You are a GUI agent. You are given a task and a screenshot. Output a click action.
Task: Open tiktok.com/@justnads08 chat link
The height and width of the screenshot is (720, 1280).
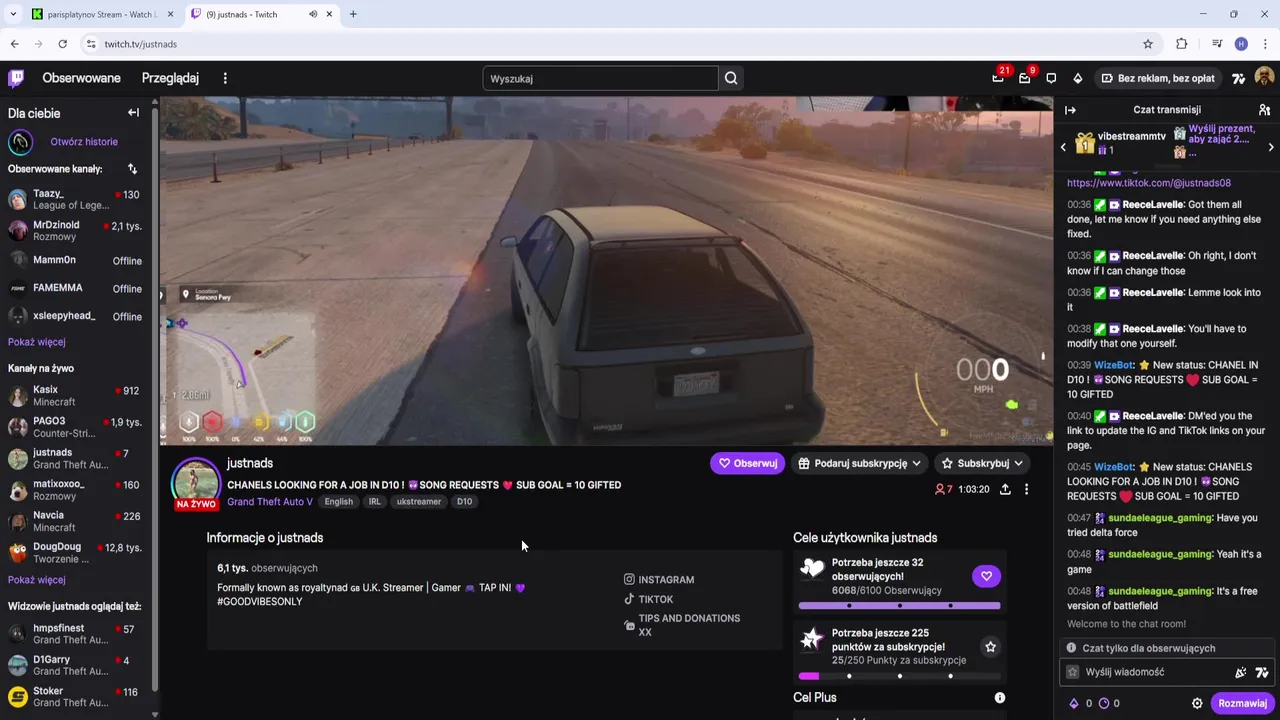point(1149,183)
